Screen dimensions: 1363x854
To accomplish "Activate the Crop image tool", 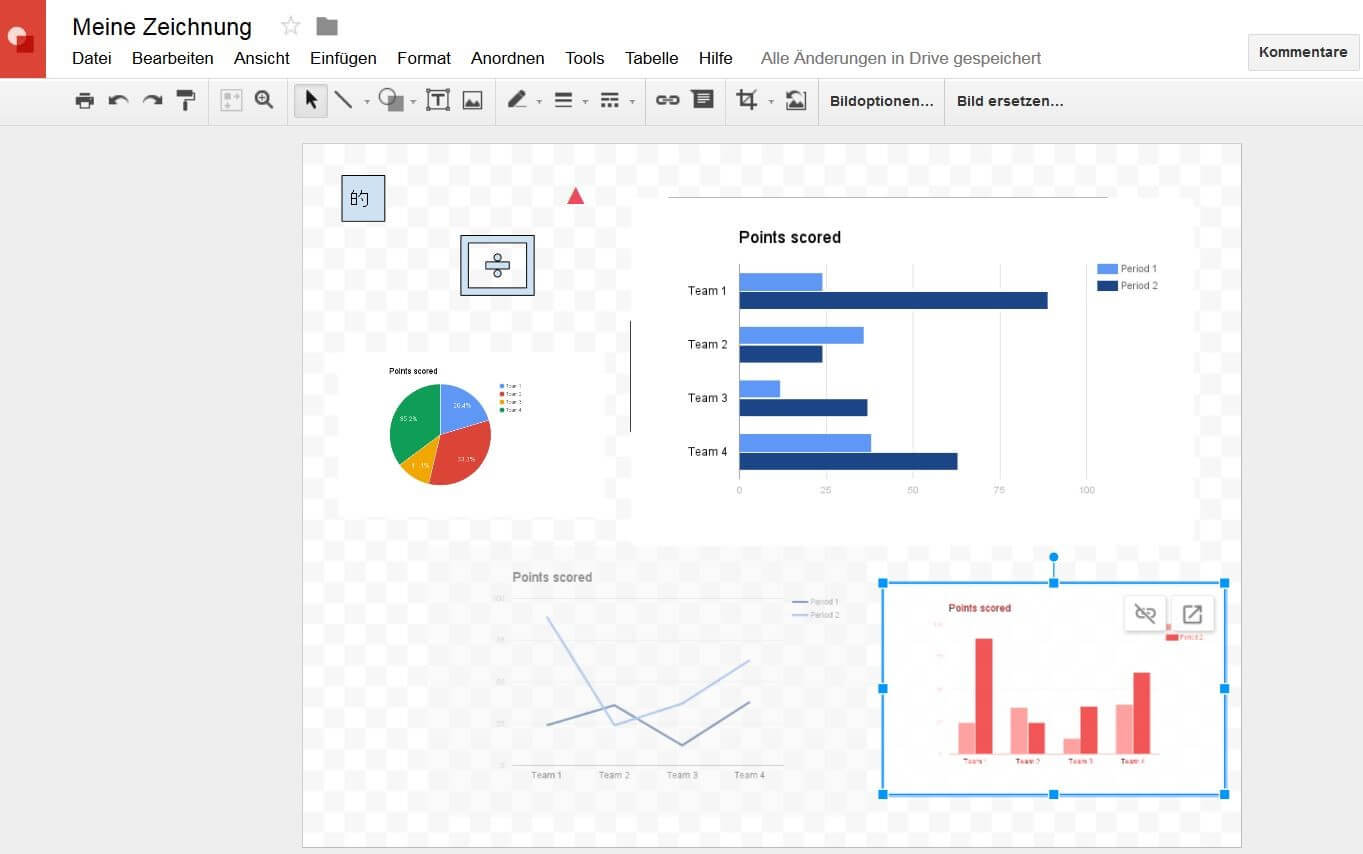I will coord(747,100).
